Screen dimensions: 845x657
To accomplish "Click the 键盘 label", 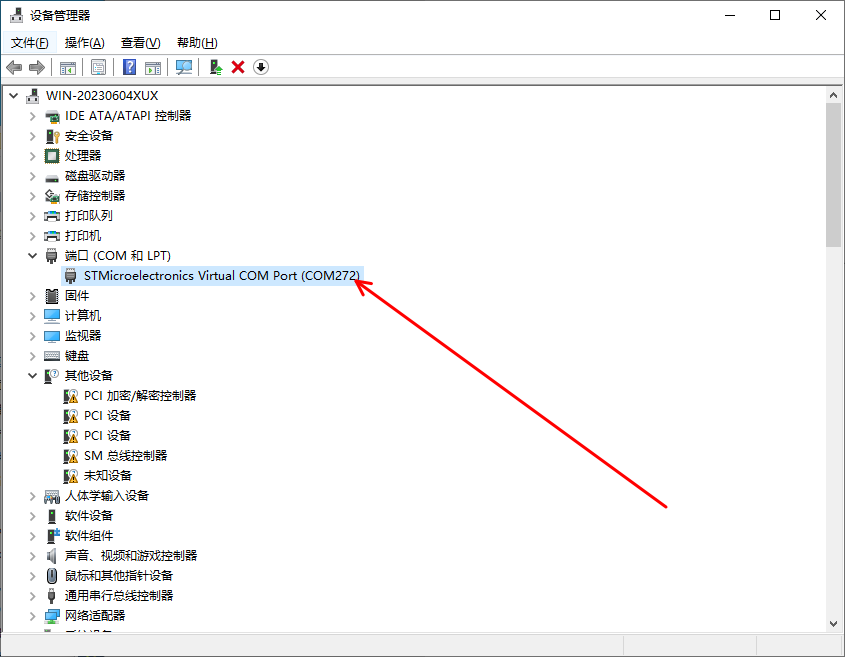I will pos(77,356).
